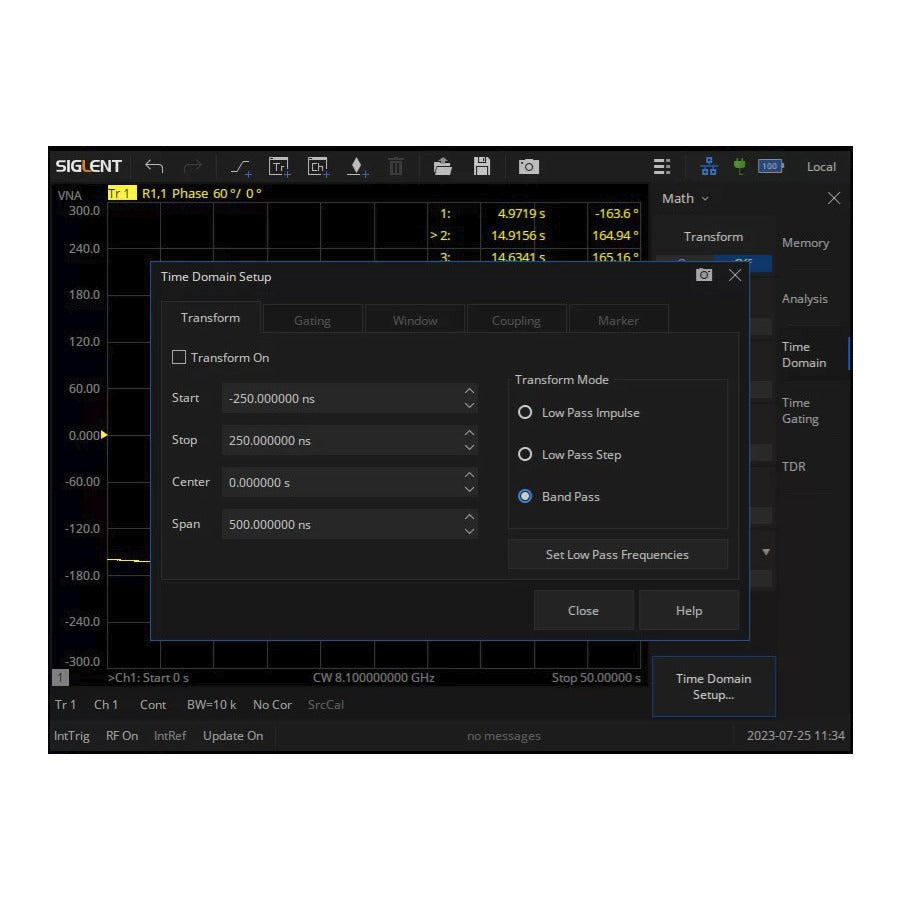
Task: Choose the Low Pass Step option
Action: [x=525, y=455]
